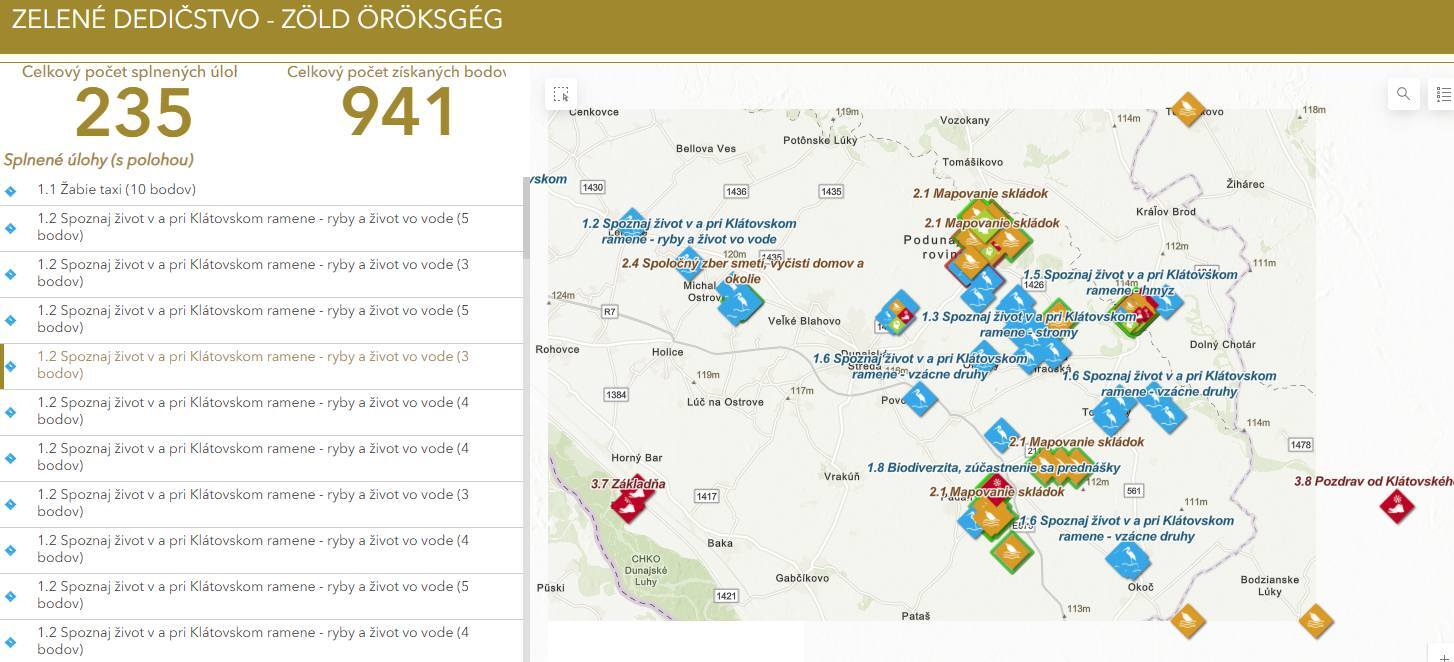Viewport: 1454px width, 662px height.
Task: Select the red 3.8 Pozdrav marker
Action: pos(1397,506)
